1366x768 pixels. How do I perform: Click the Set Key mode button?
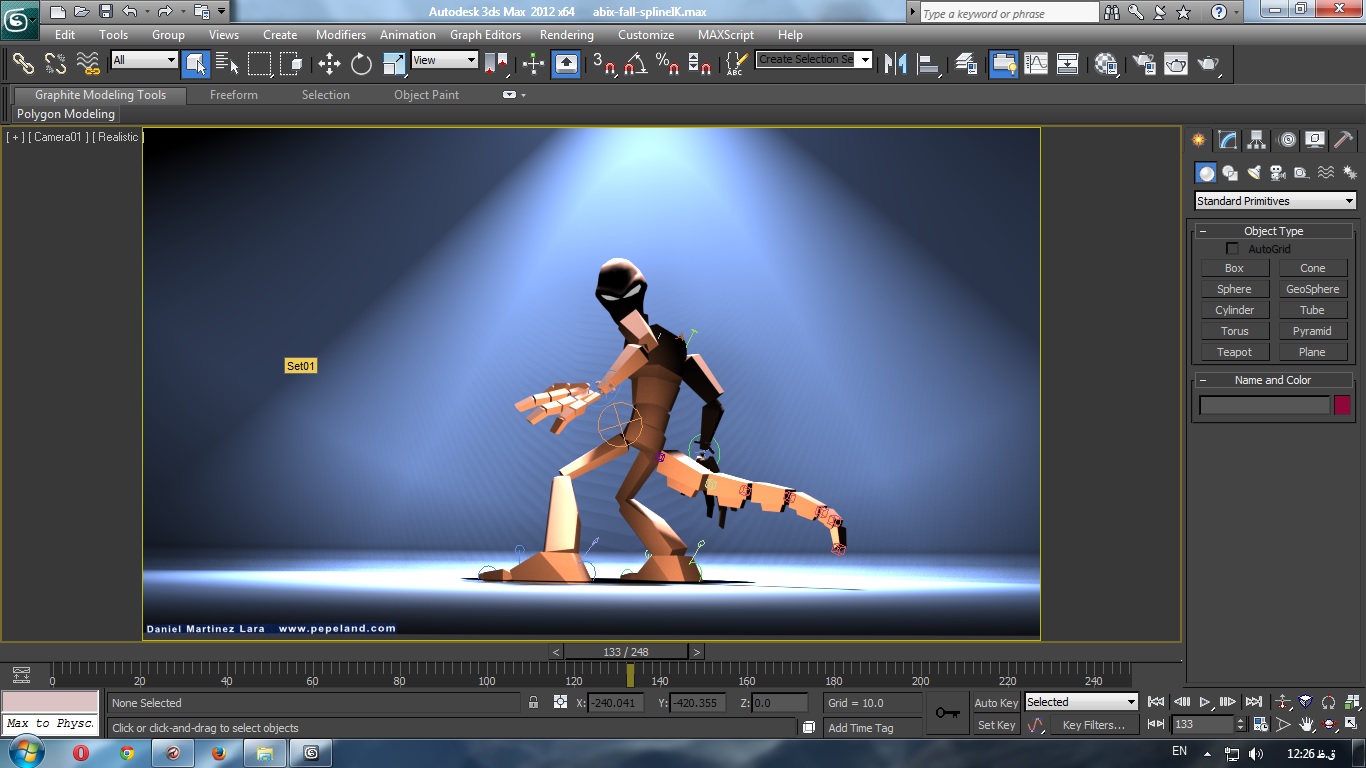click(x=996, y=725)
